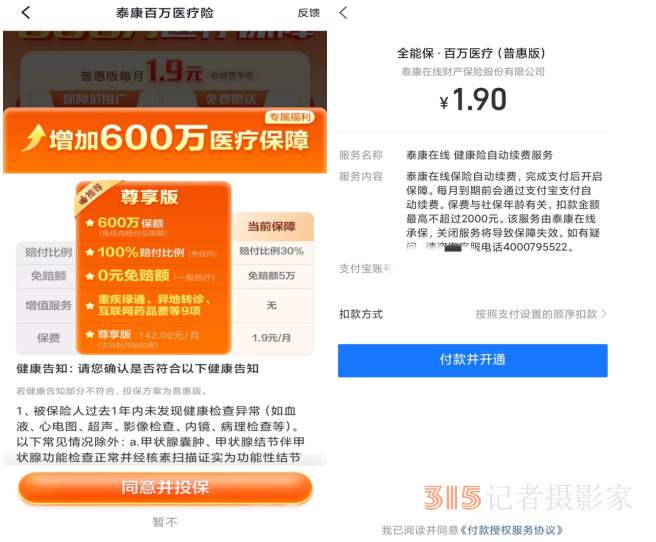Viewport: 656px width, 542px height.
Task: Open the 反馈 feedback link
Action: tap(309, 13)
